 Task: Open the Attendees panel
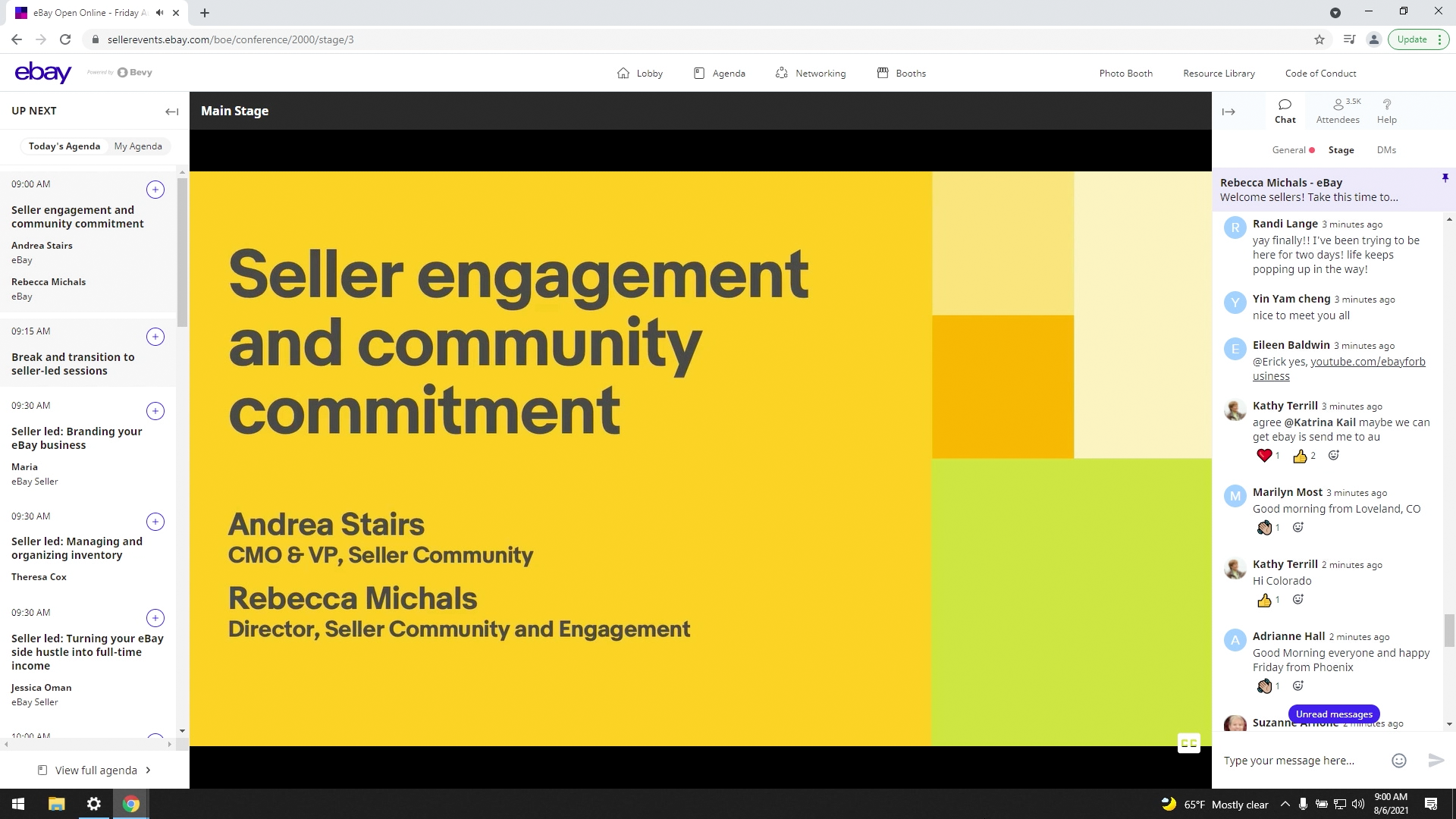(1338, 111)
